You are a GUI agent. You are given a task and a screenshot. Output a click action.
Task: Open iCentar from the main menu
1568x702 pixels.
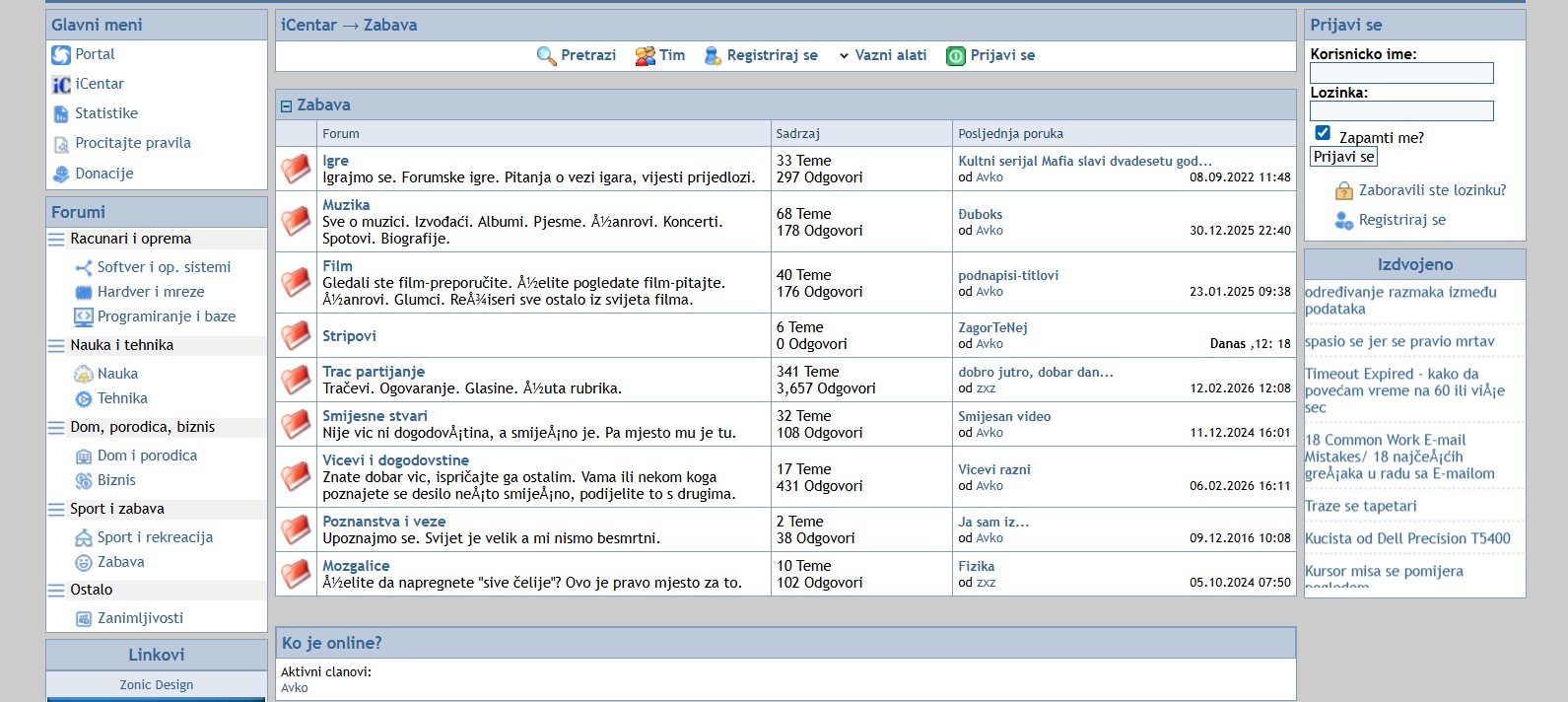point(100,84)
